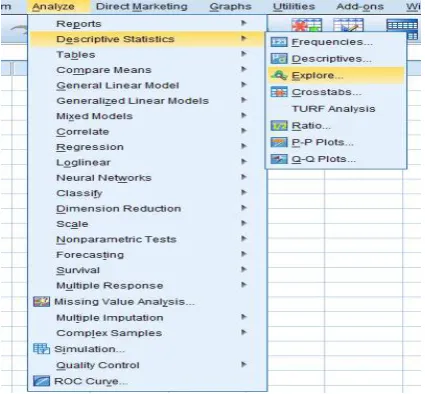
Task: Expand the Reports submenu arrow
Action: click(244, 23)
